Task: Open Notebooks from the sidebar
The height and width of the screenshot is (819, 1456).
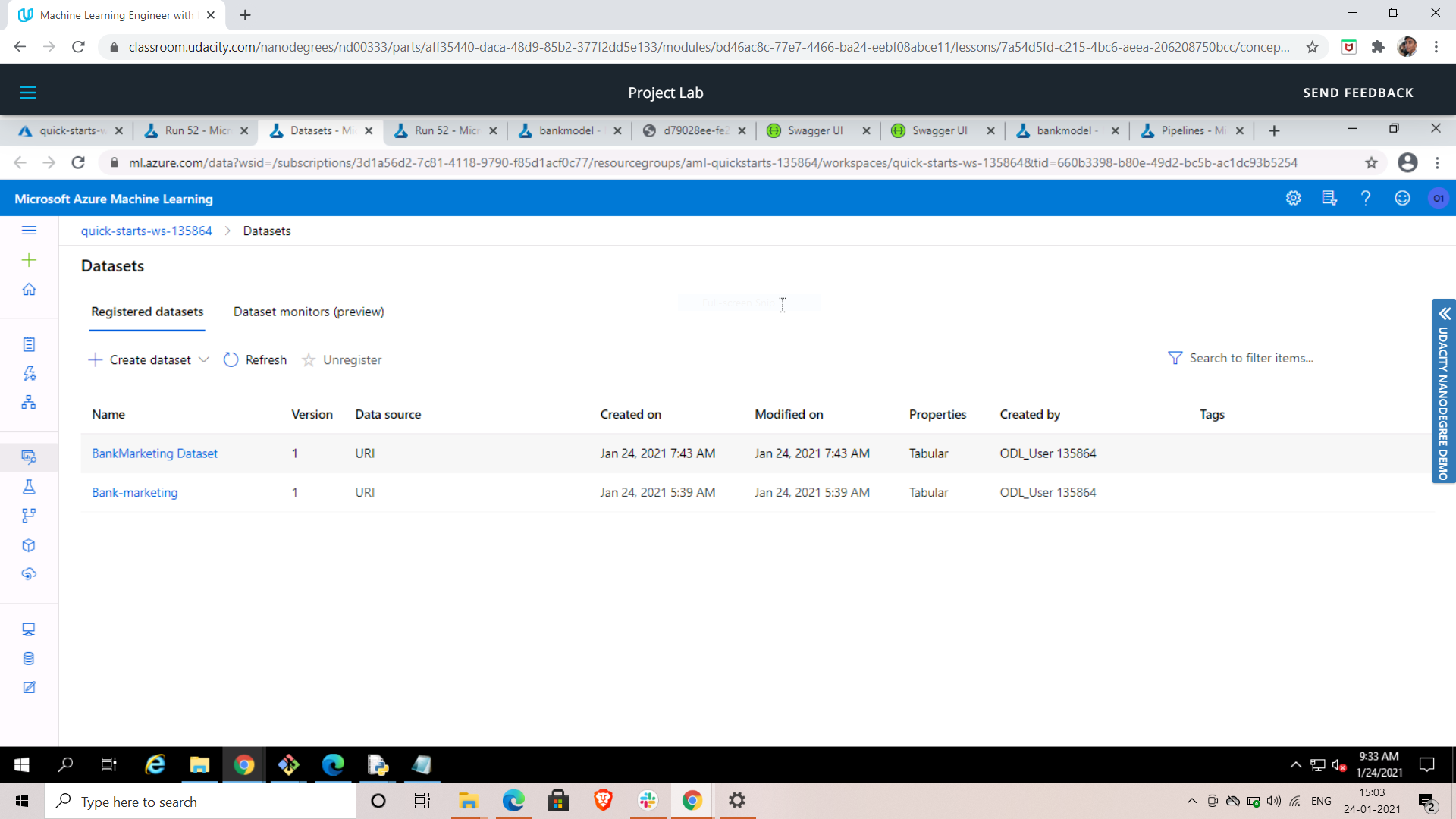Action: coord(29,344)
